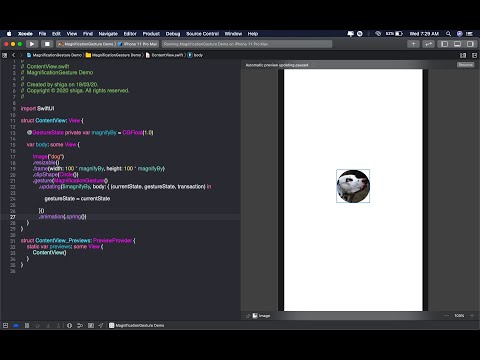The image size is (480, 360).
Task: Click the import SwiftUI code line
Action: tap(37, 108)
